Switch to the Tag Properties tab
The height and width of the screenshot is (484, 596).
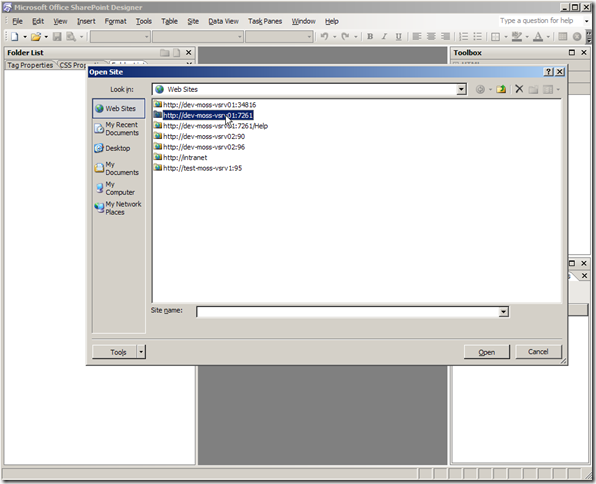click(30, 65)
